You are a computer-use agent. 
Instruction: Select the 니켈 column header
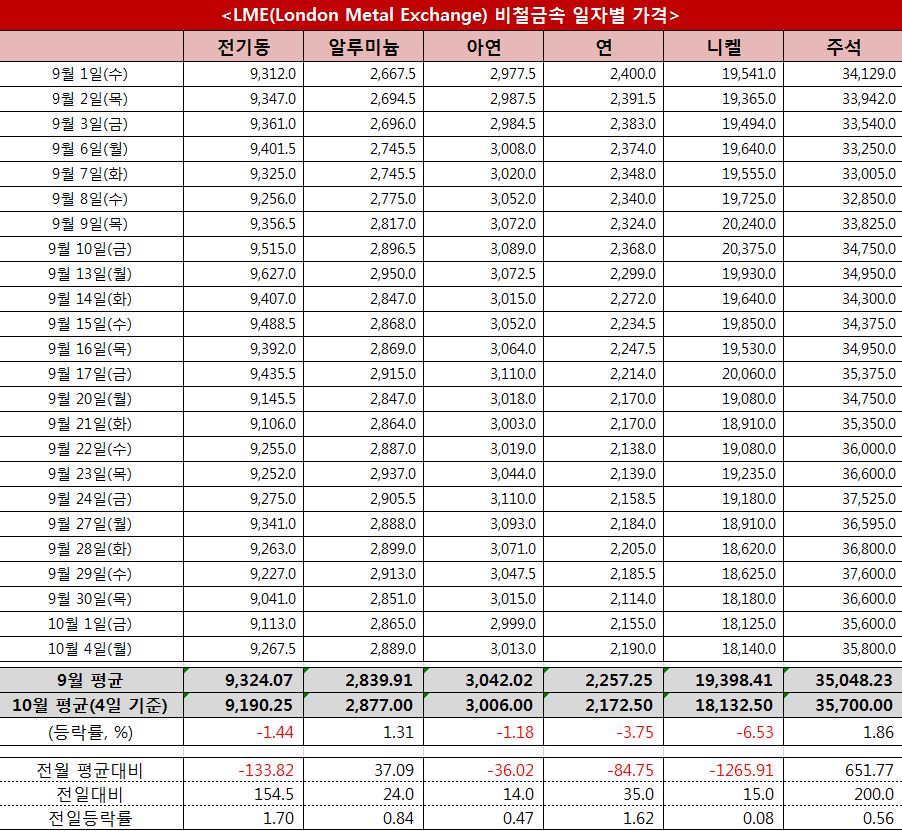[x=724, y=47]
